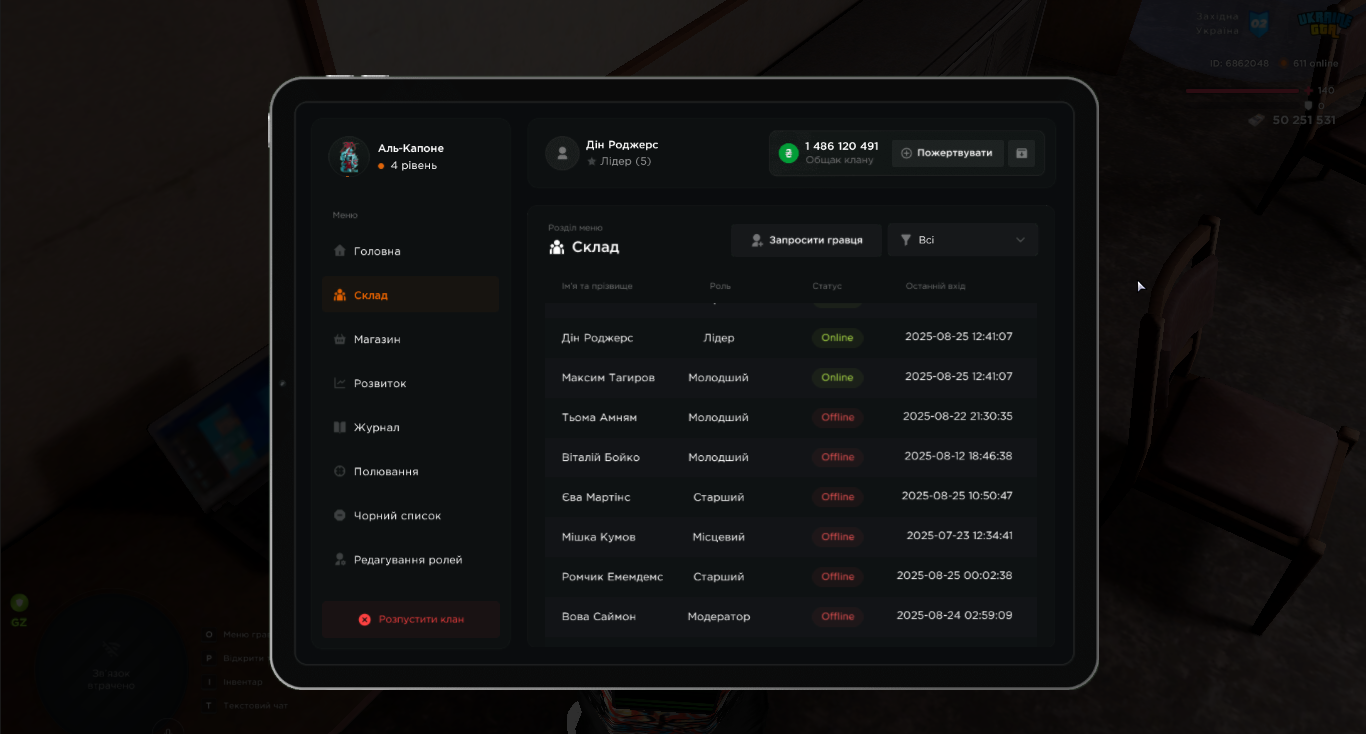The width and height of the screenshot is (1366, 734).
Task: Click the Роль column header
Action: pyautogui.click(x=720, y=286)
